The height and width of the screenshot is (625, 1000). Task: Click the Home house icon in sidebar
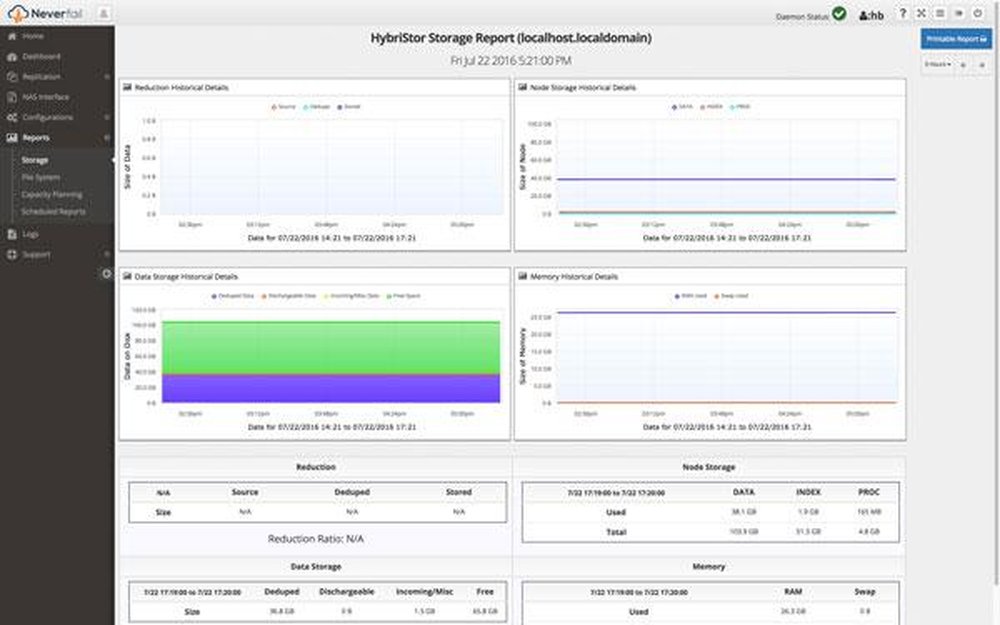coord(11,36)
